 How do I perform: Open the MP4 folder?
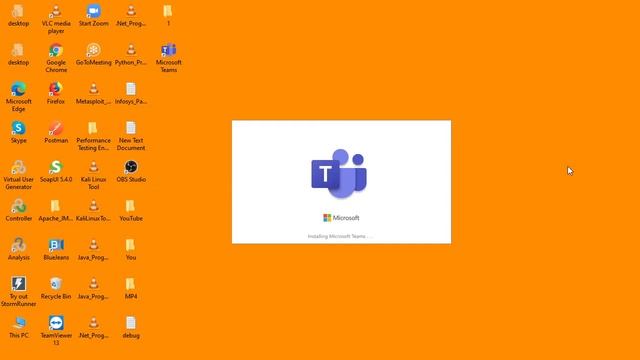(131, 289)
